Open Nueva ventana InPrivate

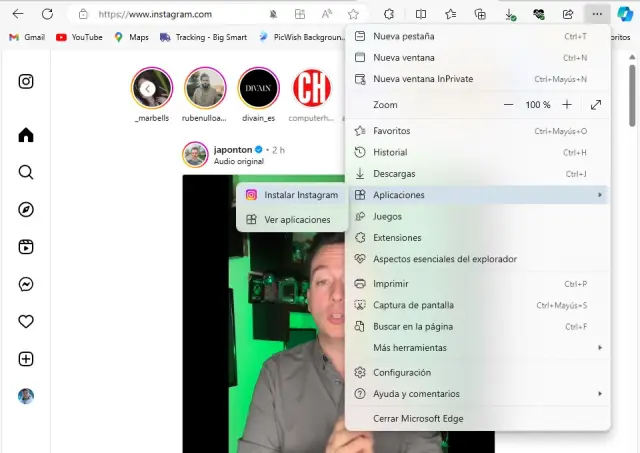(423, 79)
